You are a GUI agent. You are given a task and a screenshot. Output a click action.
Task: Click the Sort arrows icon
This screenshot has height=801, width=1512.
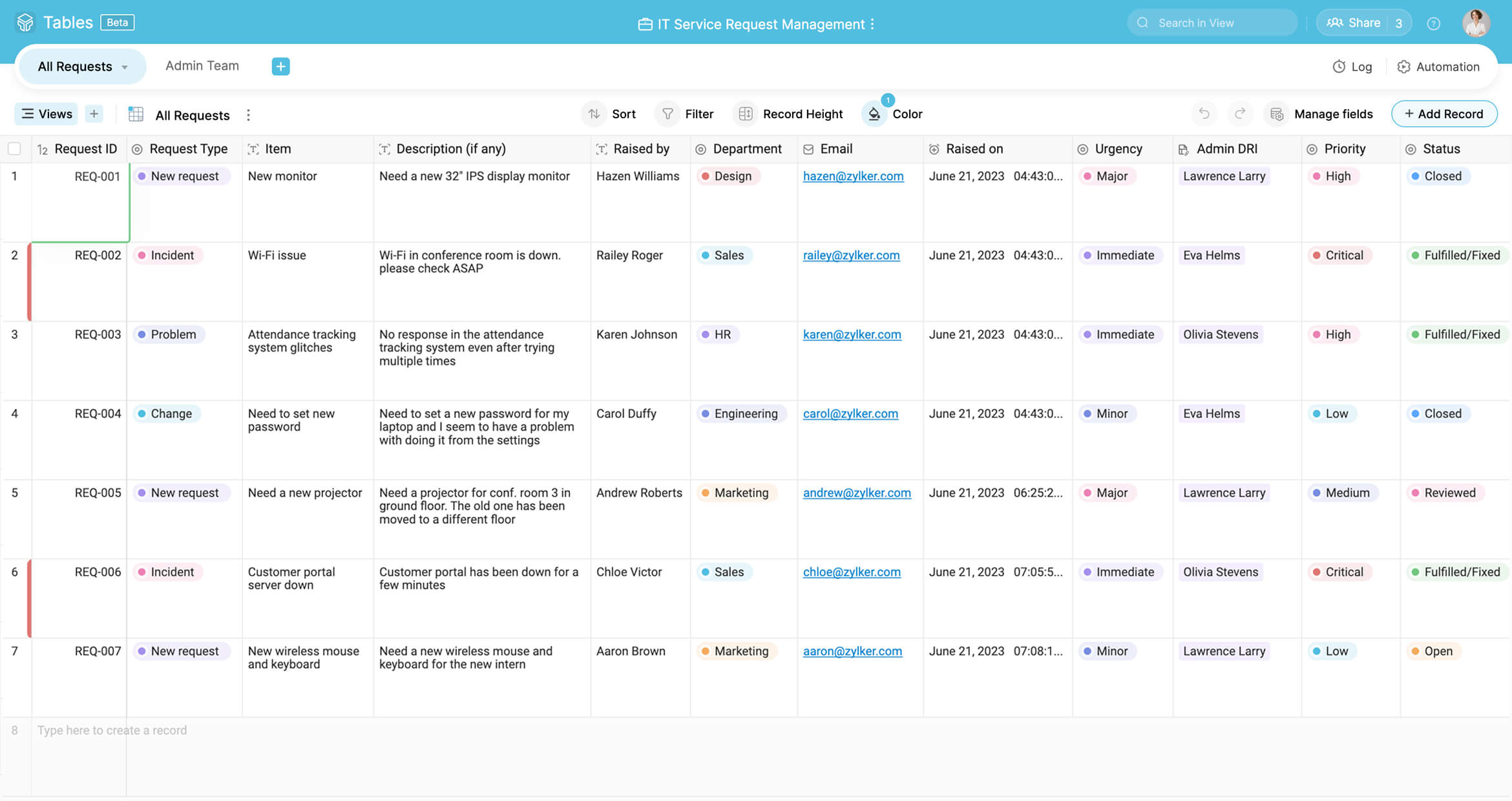[594, 114]
